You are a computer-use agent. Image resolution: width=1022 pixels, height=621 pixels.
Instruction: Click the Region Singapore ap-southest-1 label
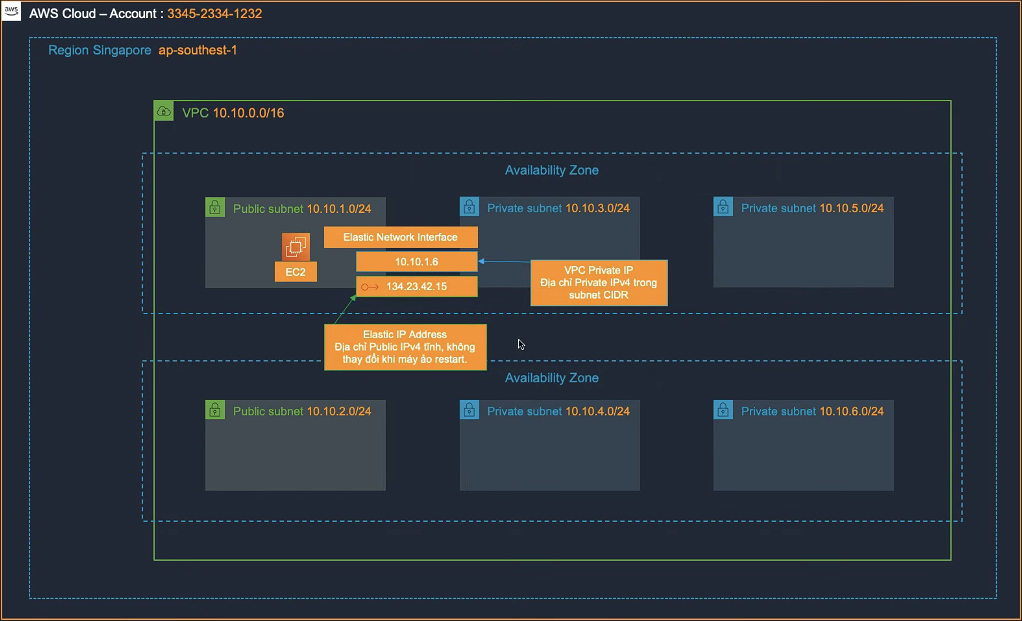140,50
